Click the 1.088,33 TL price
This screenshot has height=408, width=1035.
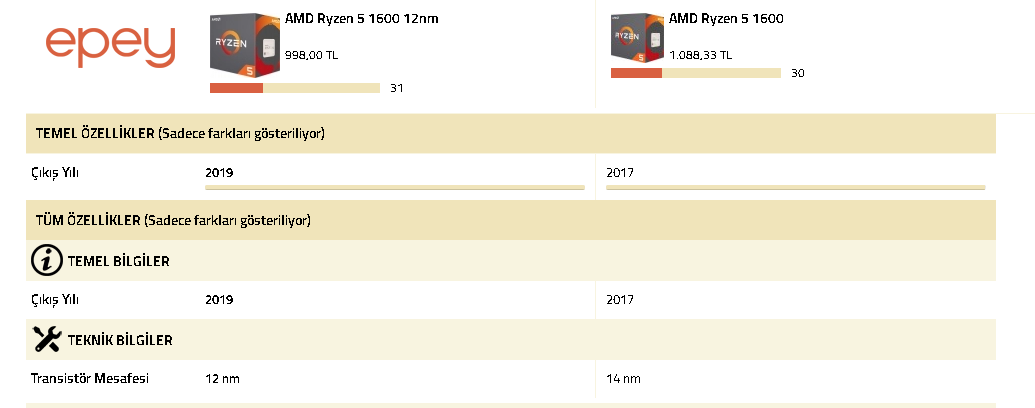point(700,55)
